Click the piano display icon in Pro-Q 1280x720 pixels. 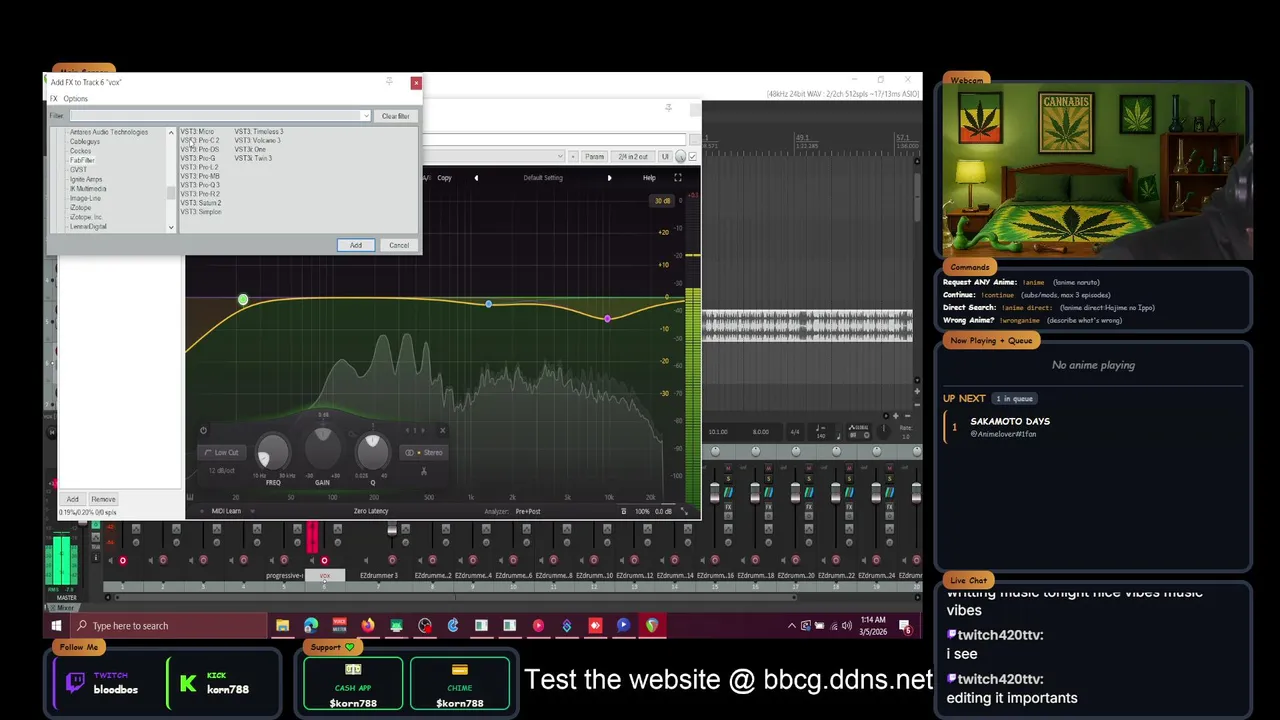[x=190, y=496]
